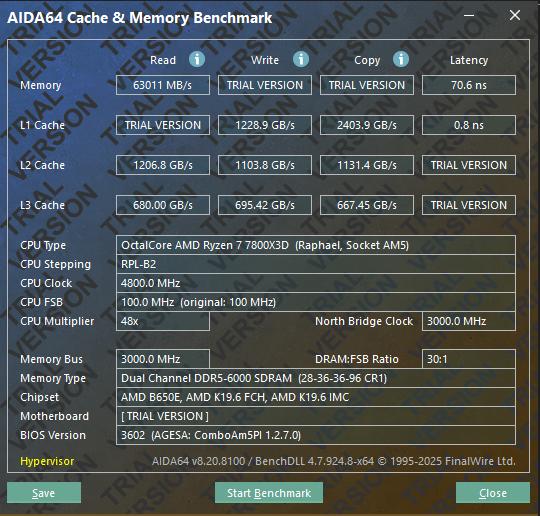
Task: Click the CPU Stepping label
Action: [x=55, y=265]
